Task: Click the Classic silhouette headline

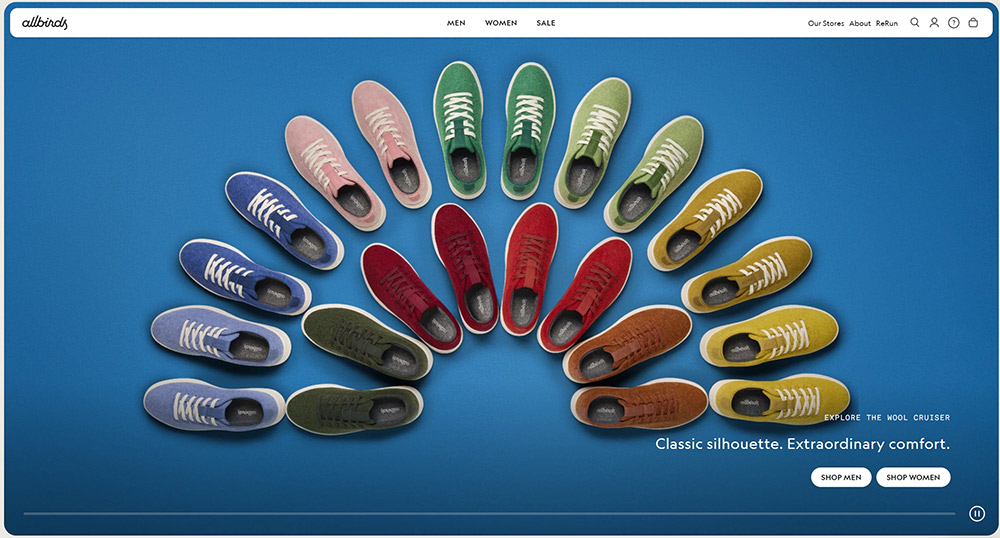Action: click(802, 444)
